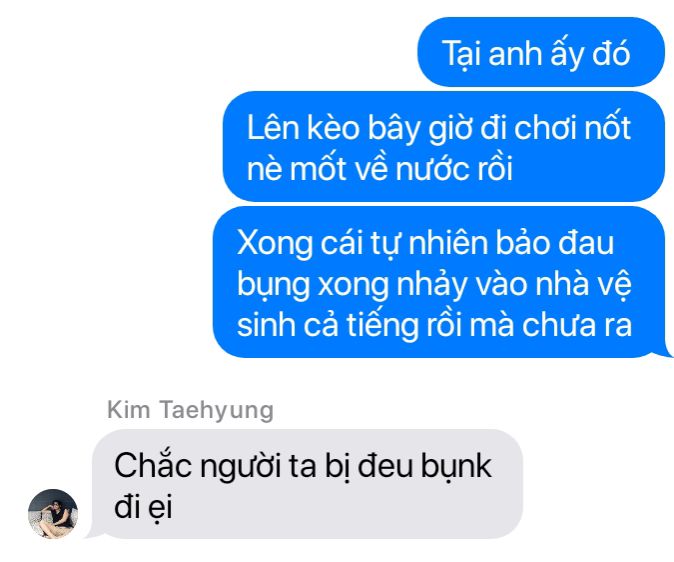The height and width of the screenshot is (562, 674).
Task: Select the "Tại anh ấy đó" message bubble
Action: pyautogui.click(x=541, y=52)
